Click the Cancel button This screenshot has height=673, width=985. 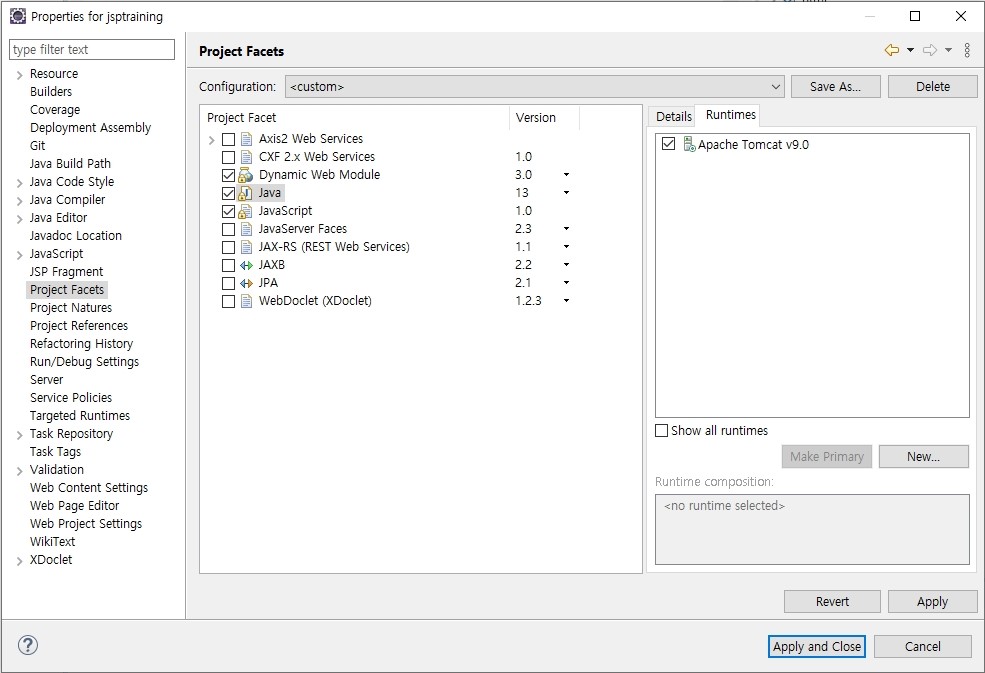point(923,646)
